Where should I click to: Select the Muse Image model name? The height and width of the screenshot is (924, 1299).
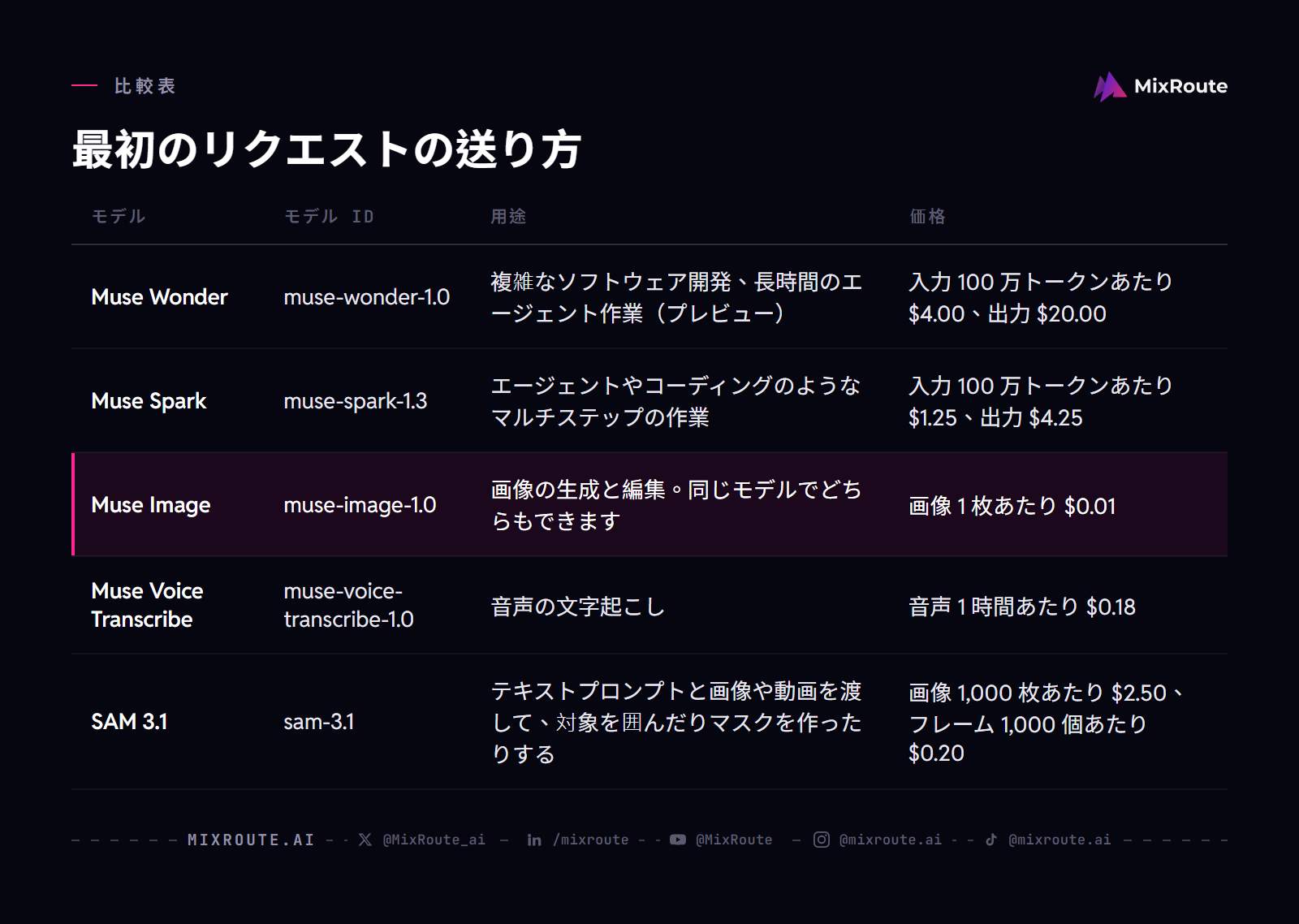pyautogui.click(x=150, y=505)
